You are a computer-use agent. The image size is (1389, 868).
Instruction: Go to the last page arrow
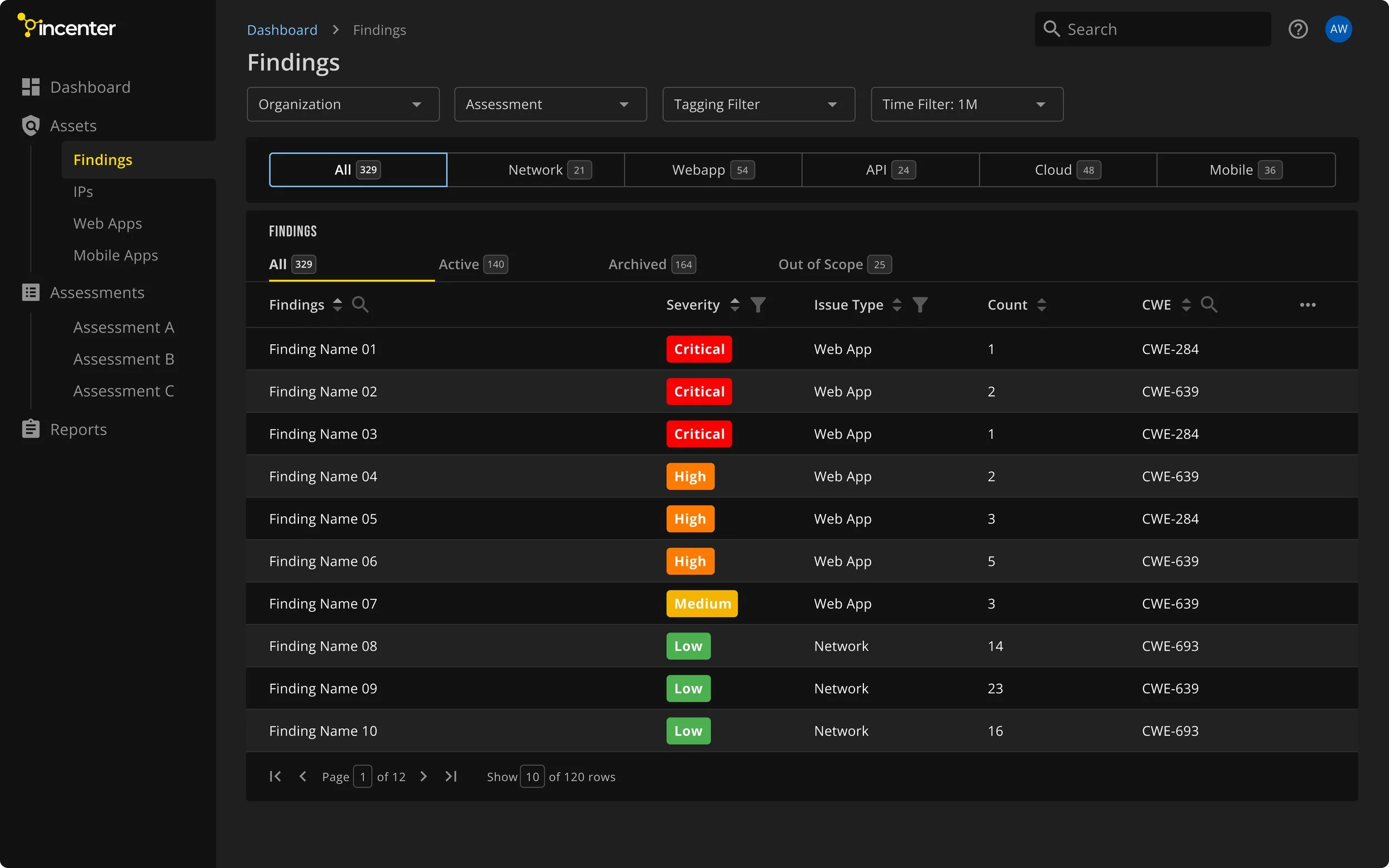pos(451,776)
